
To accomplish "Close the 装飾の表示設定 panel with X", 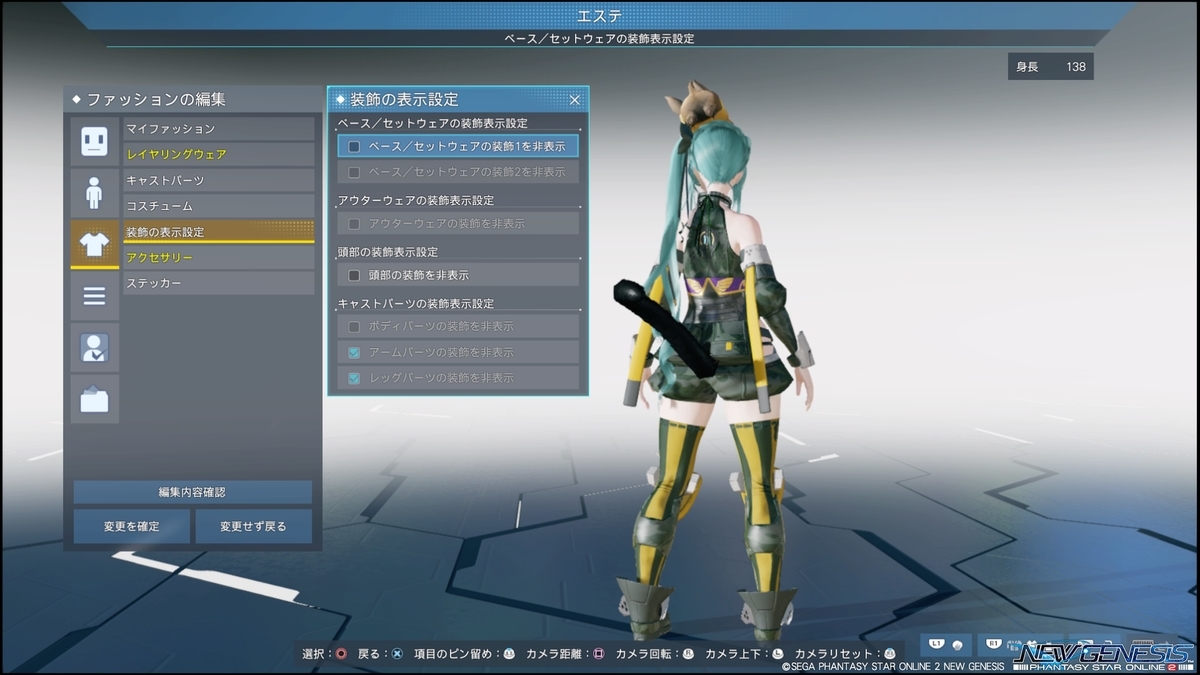I will coord(574,100).
